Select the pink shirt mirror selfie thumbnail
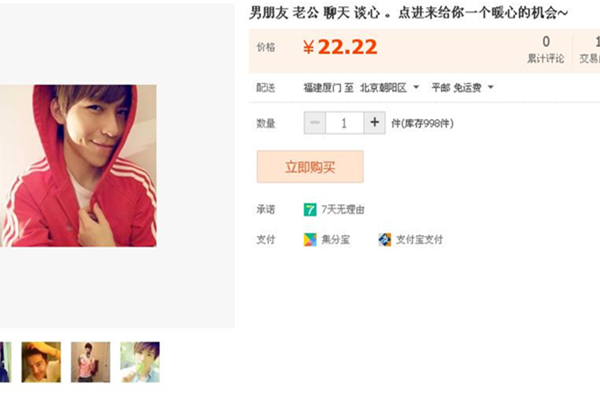This screenshot has width=600, height=400. click(x=90, y=362)
